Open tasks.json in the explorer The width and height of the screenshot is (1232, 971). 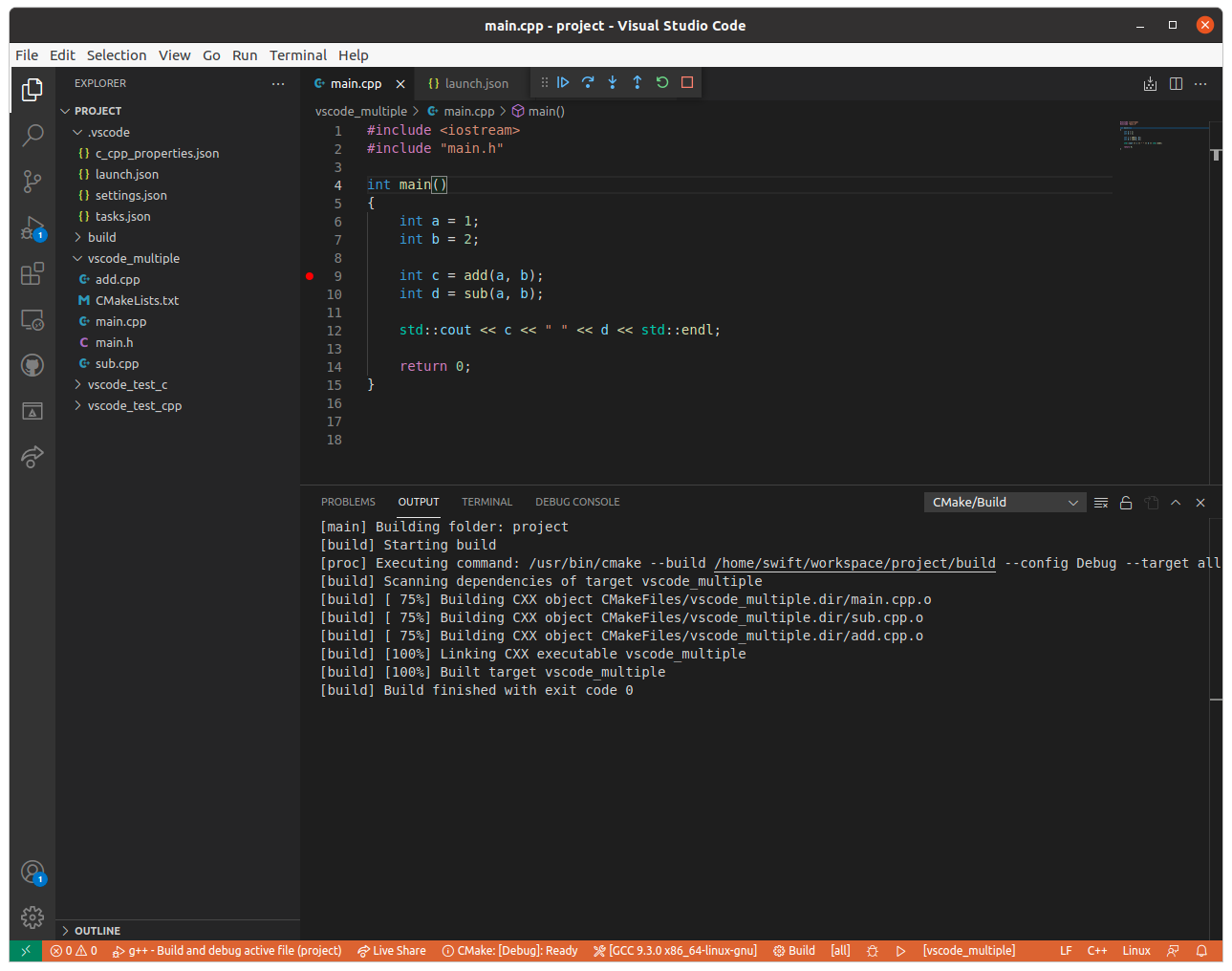click(x=178, y=216)
